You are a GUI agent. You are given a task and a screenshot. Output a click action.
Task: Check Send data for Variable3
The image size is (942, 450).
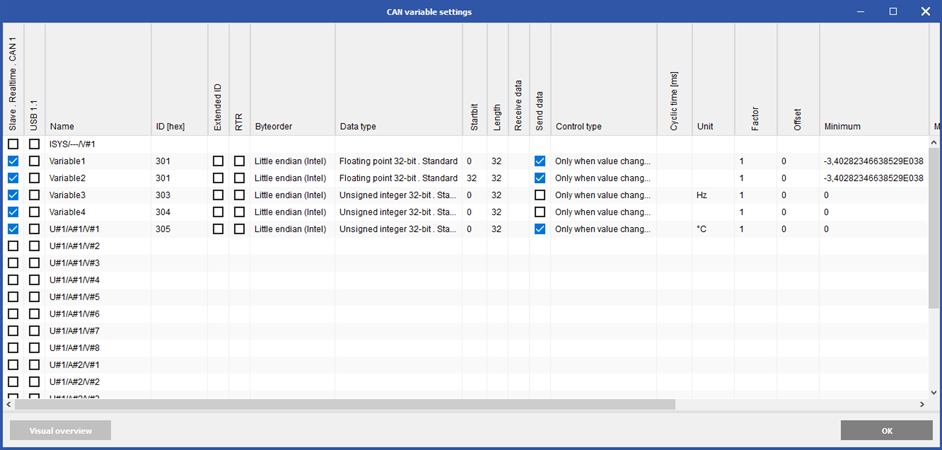pyautogui.click(x=540, y=195)
